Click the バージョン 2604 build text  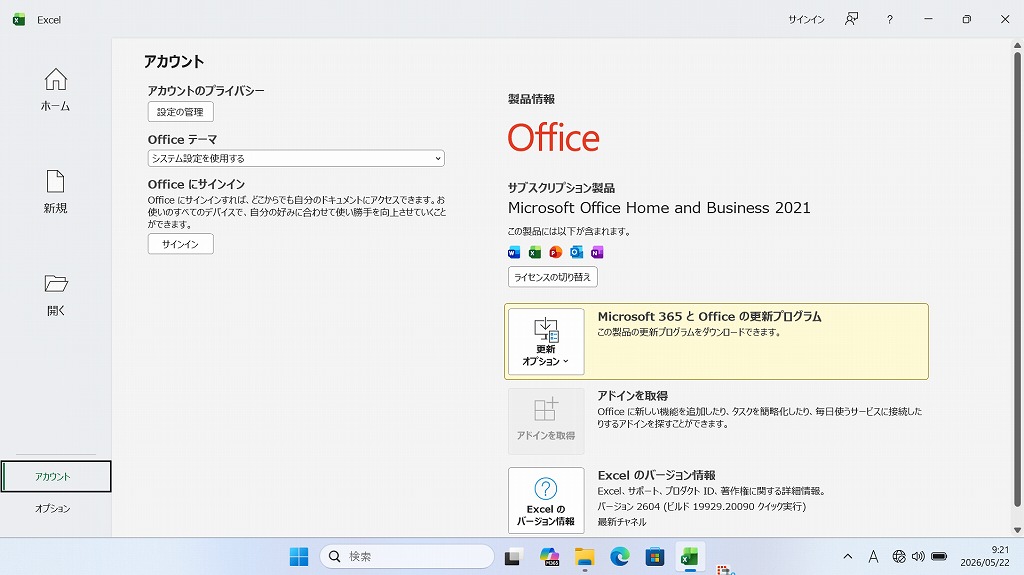701,506
